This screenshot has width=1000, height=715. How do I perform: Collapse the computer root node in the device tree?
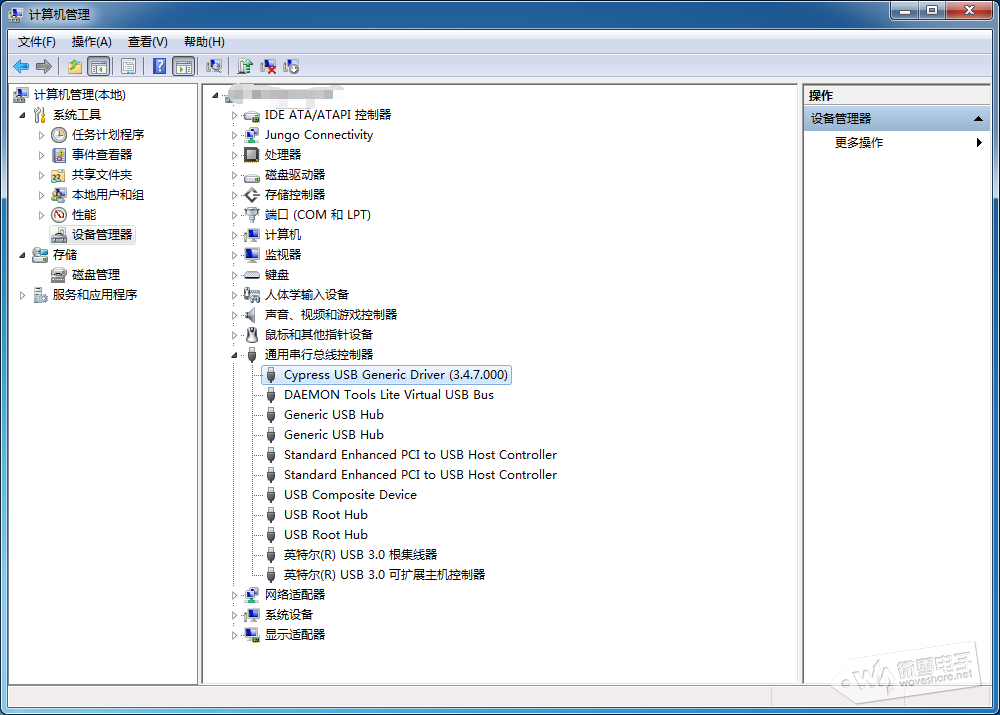(215, 96)
